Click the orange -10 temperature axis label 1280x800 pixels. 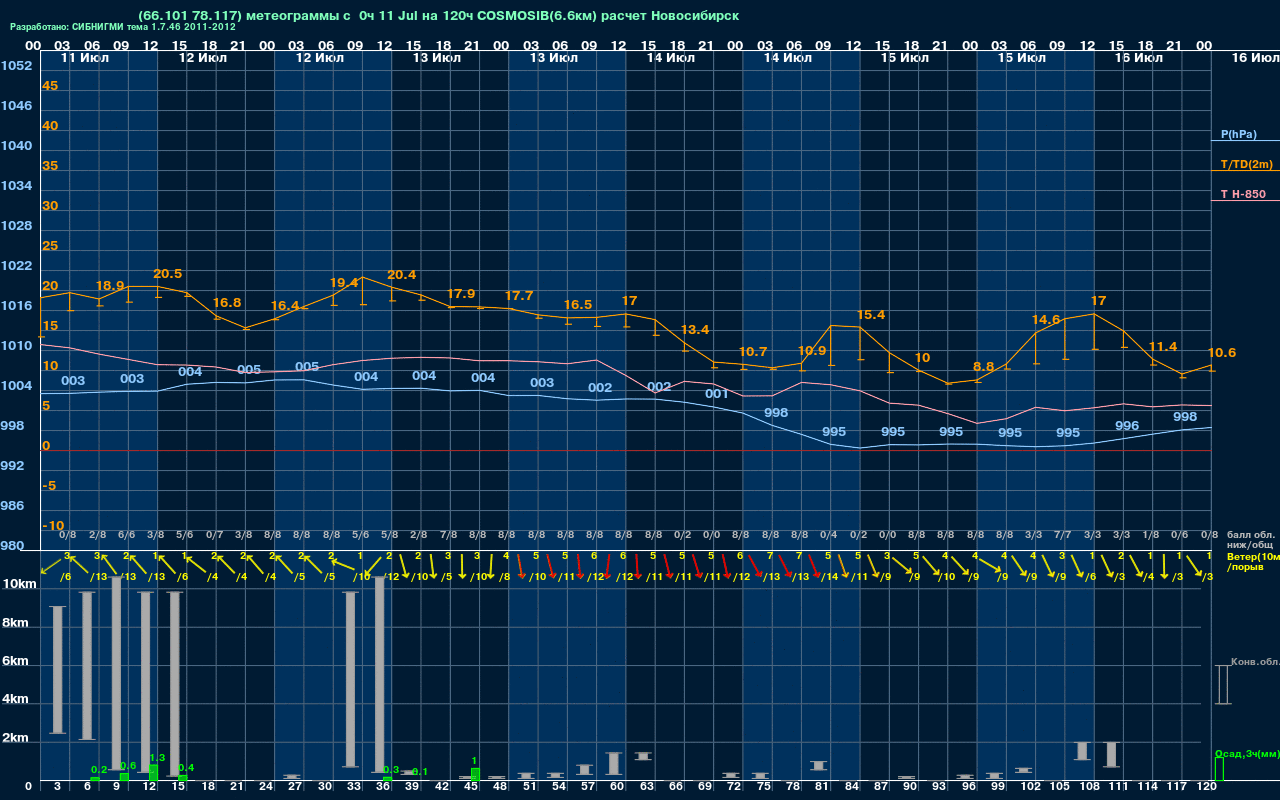(x=53, y=526)
